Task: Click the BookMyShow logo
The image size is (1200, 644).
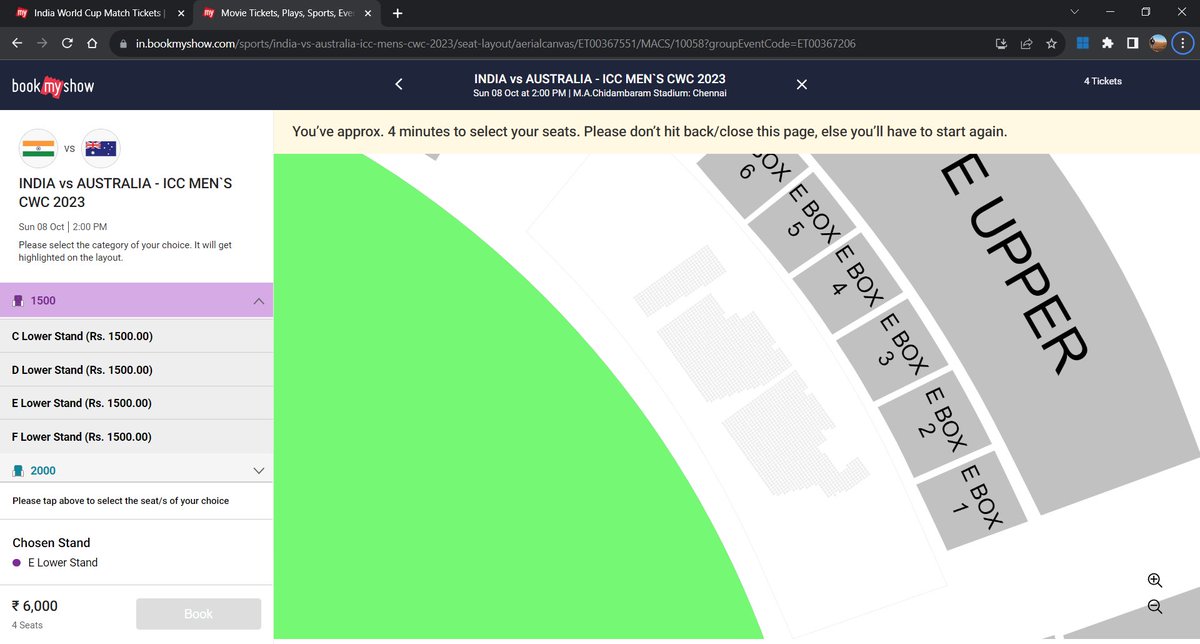Action: click(53, 86)
